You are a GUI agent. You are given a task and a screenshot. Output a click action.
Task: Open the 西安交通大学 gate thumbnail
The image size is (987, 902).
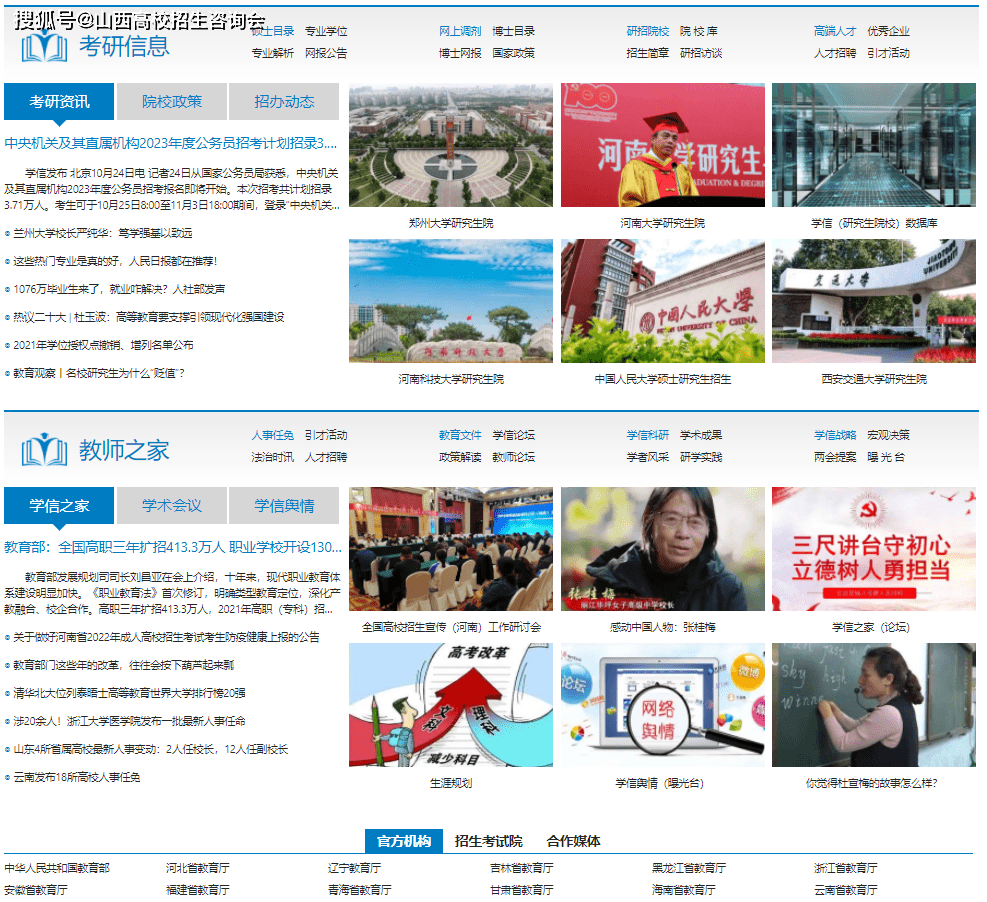[874, 301]
